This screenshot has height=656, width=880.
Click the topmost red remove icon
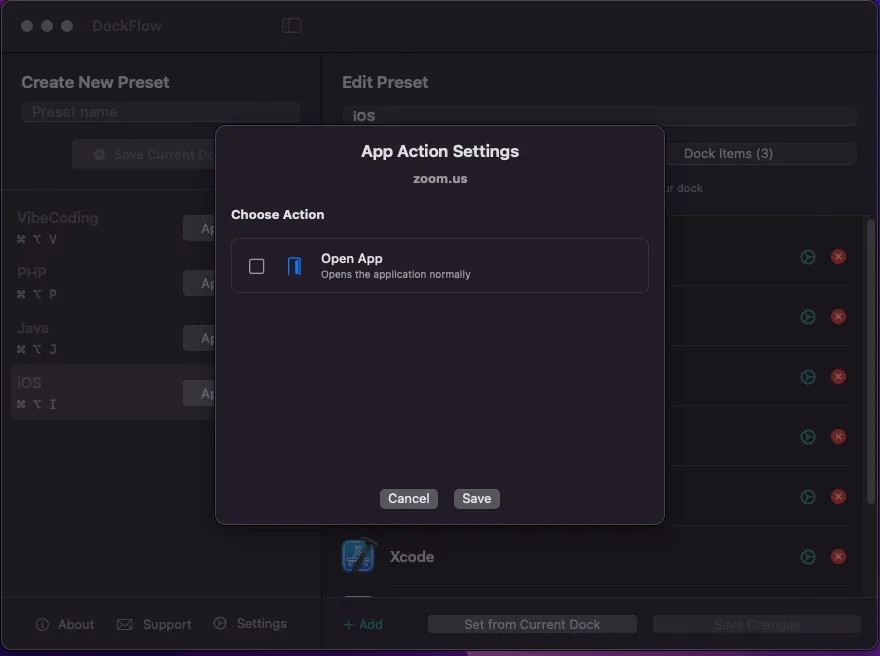tap(838, 256)
